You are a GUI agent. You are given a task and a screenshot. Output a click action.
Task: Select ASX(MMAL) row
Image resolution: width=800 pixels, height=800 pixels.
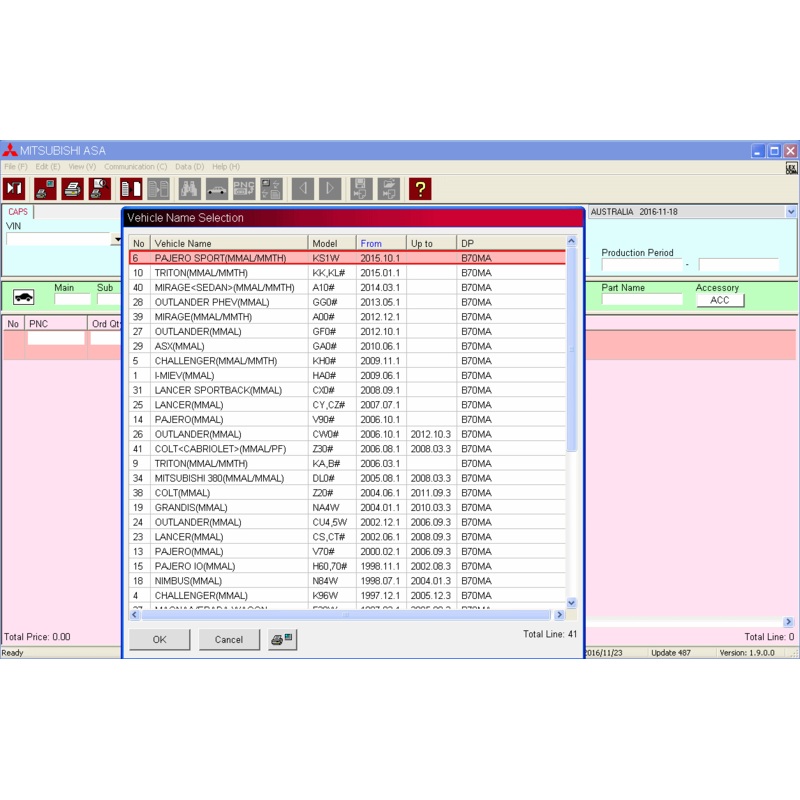tap(347, 346)
